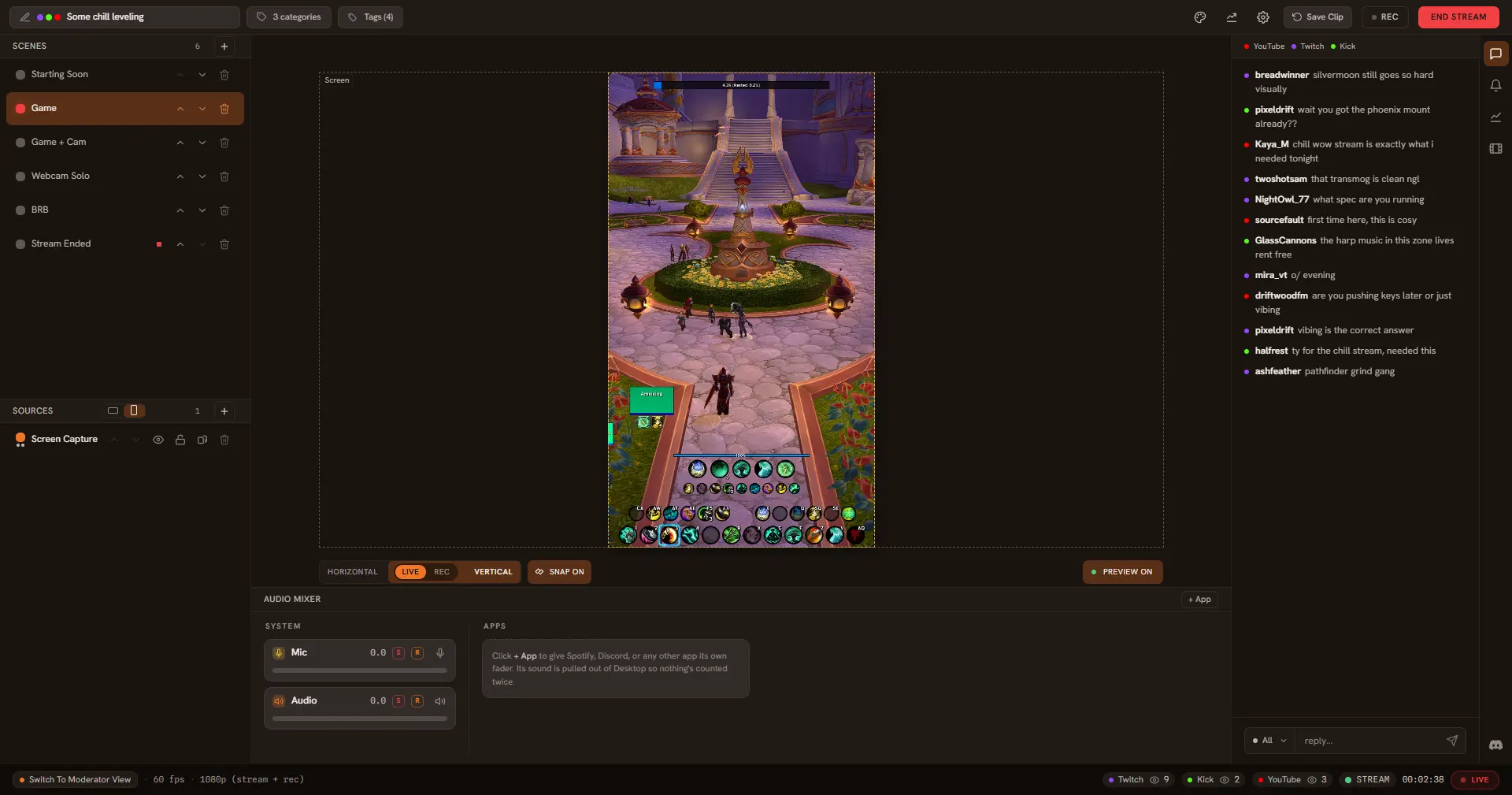
Task: Toggle solo on the Audio channel
Action: [398, 701]
